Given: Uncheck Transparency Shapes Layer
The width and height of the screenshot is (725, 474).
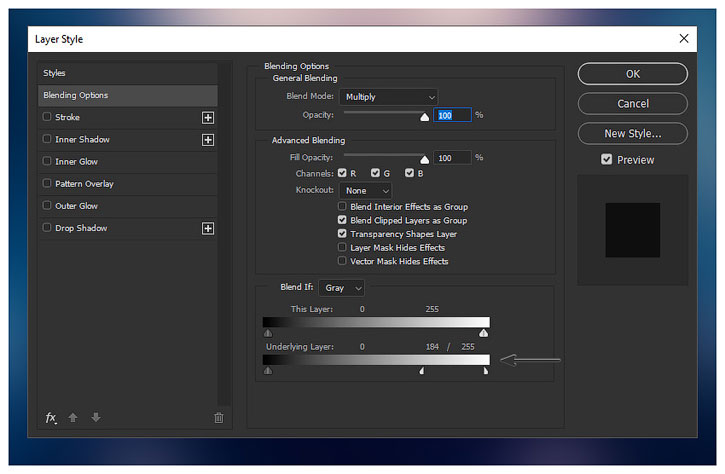Looking at the screenshot, I should tap(342, 234).
